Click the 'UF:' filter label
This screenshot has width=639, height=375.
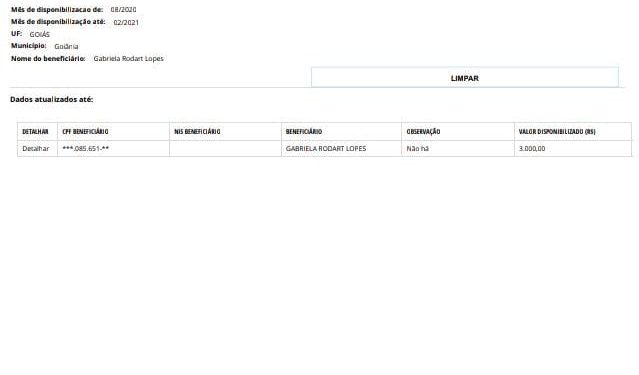(x=17, y=33)
